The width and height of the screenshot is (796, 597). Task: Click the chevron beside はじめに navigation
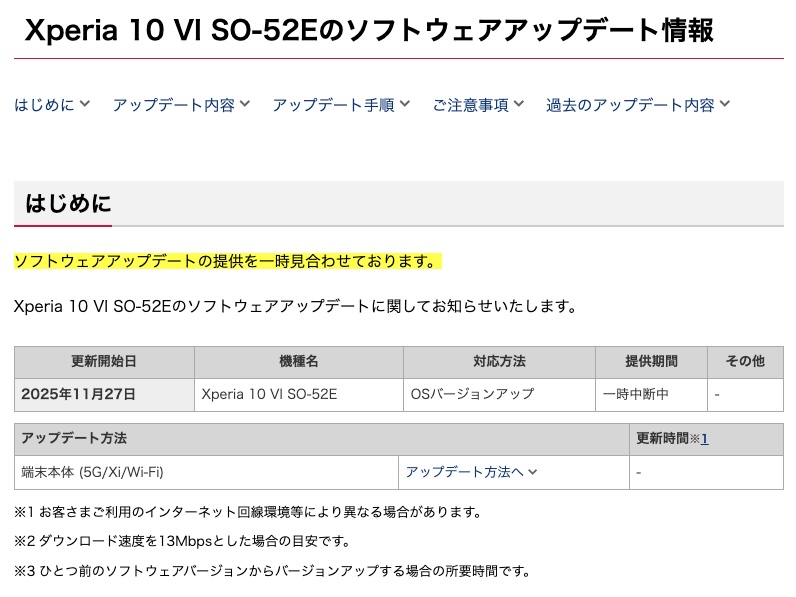(85, 104)
